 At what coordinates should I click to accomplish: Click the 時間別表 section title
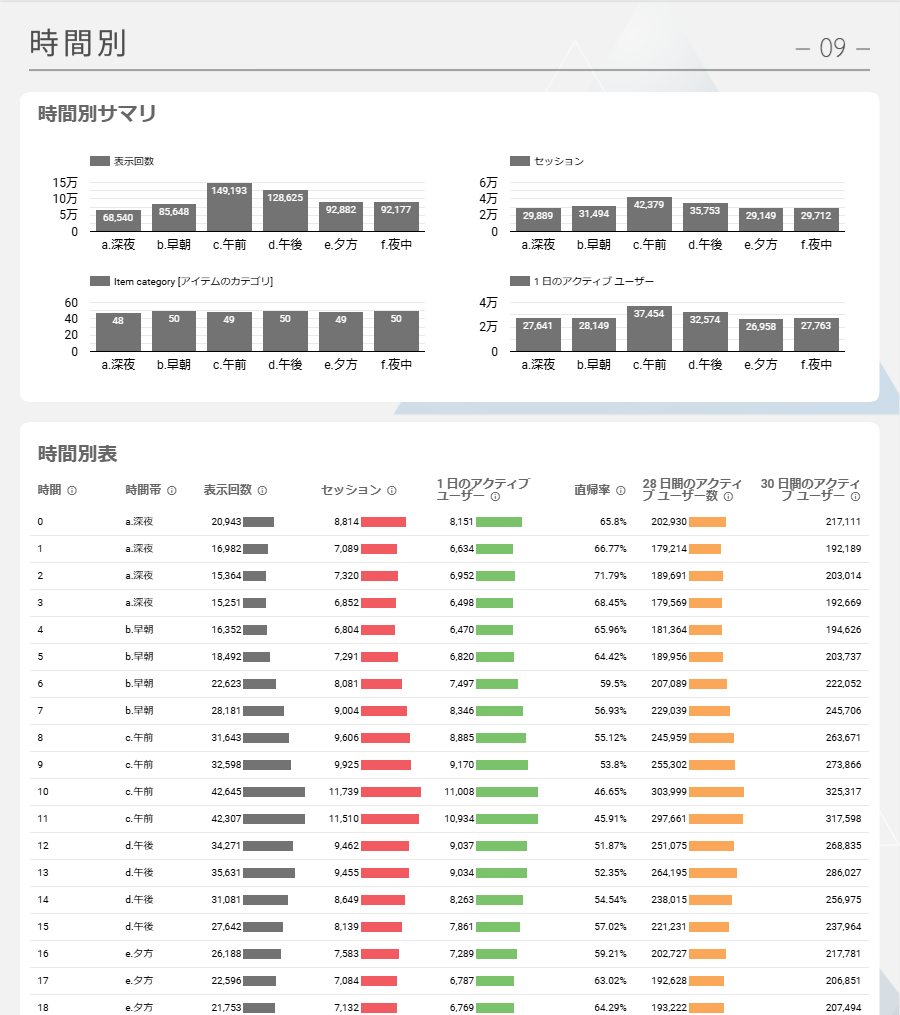78,454
